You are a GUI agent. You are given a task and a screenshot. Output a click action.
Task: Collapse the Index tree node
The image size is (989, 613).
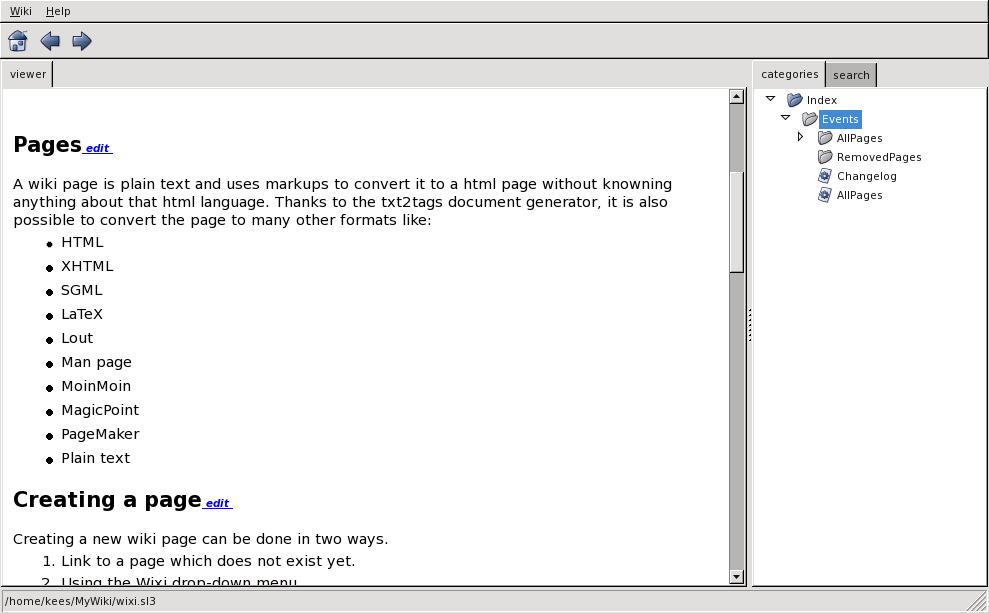pos(771,99)
